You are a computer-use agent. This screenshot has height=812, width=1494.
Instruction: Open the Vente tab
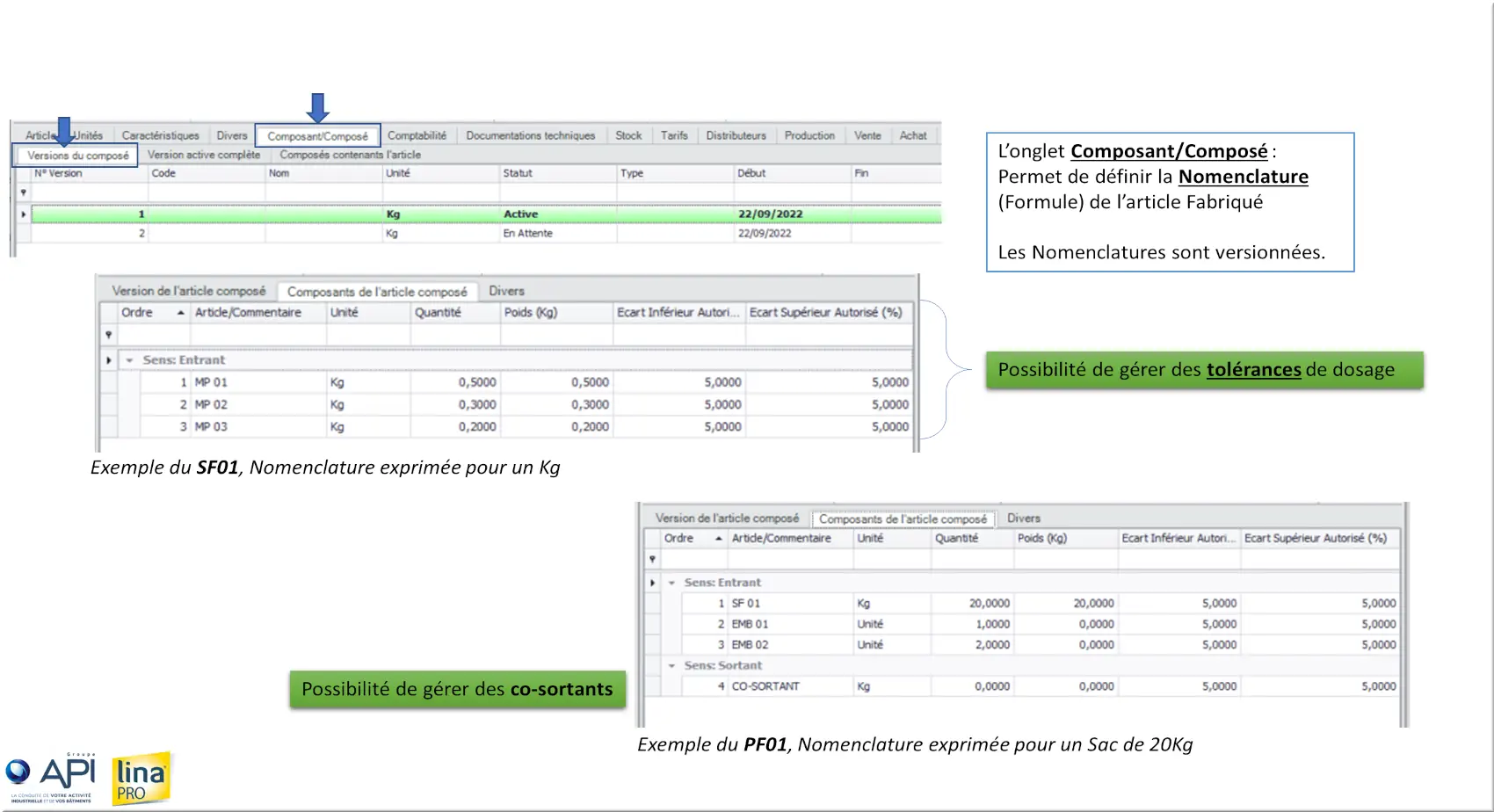[867, 135]
